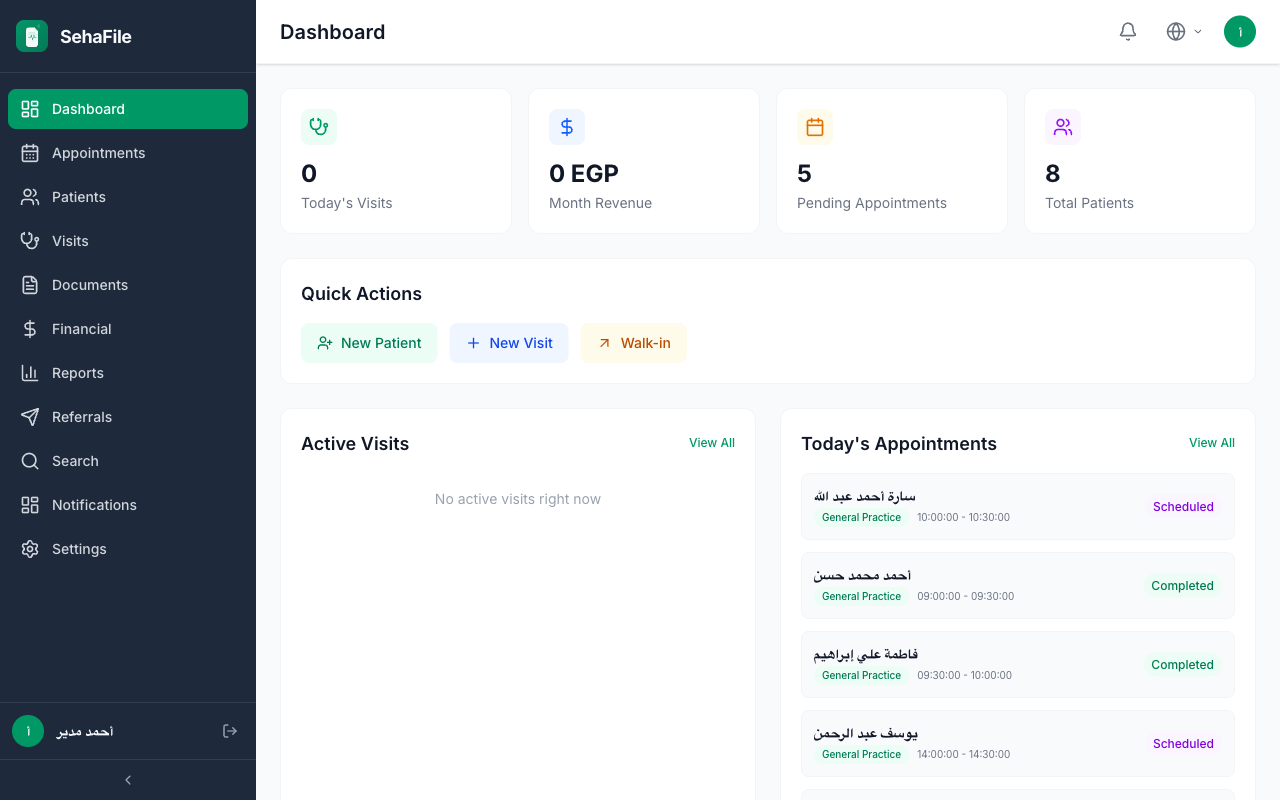Open appointment for يوسف عبد الرحمن
This screenshot has width=1280, height=800.
(x=1018, y=744)
